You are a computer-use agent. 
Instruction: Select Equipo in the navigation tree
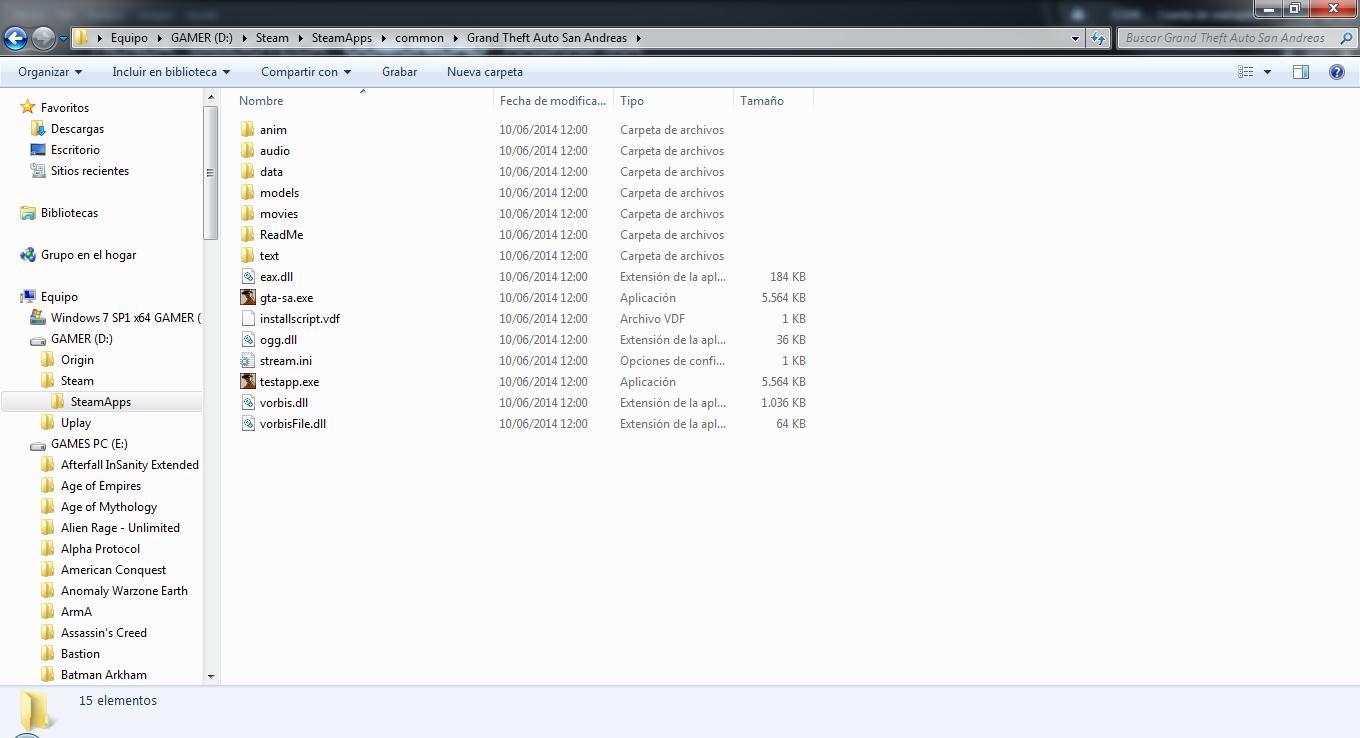point(59,297)
